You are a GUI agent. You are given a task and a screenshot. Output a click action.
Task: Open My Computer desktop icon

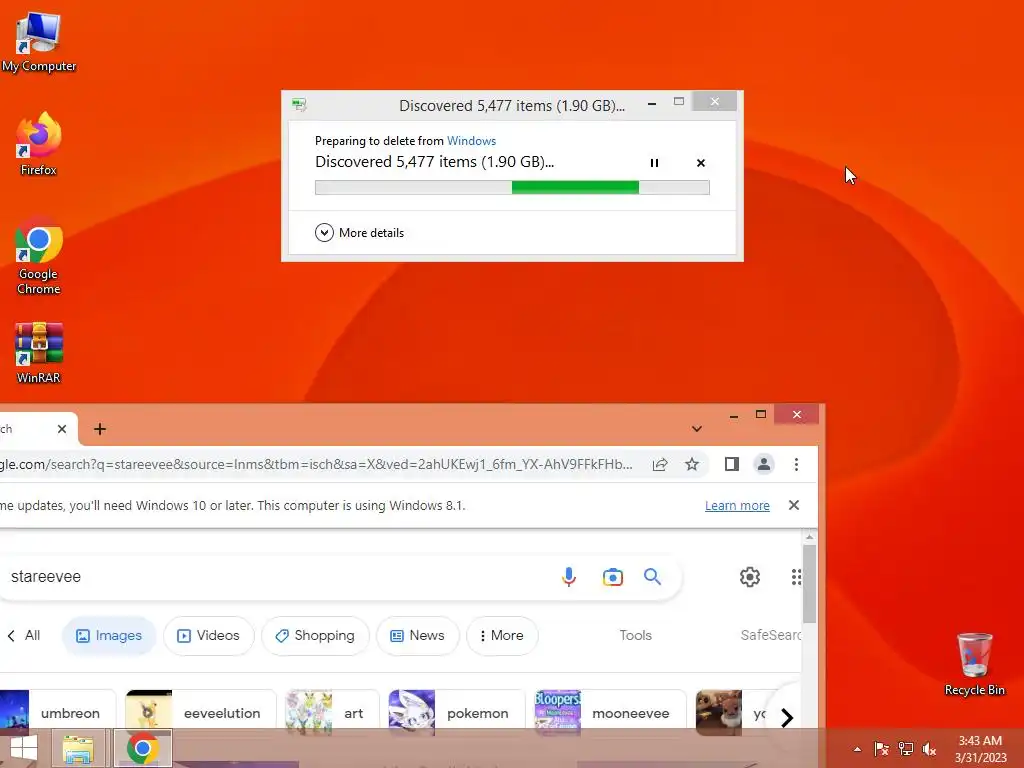click(x=39, y=41)
